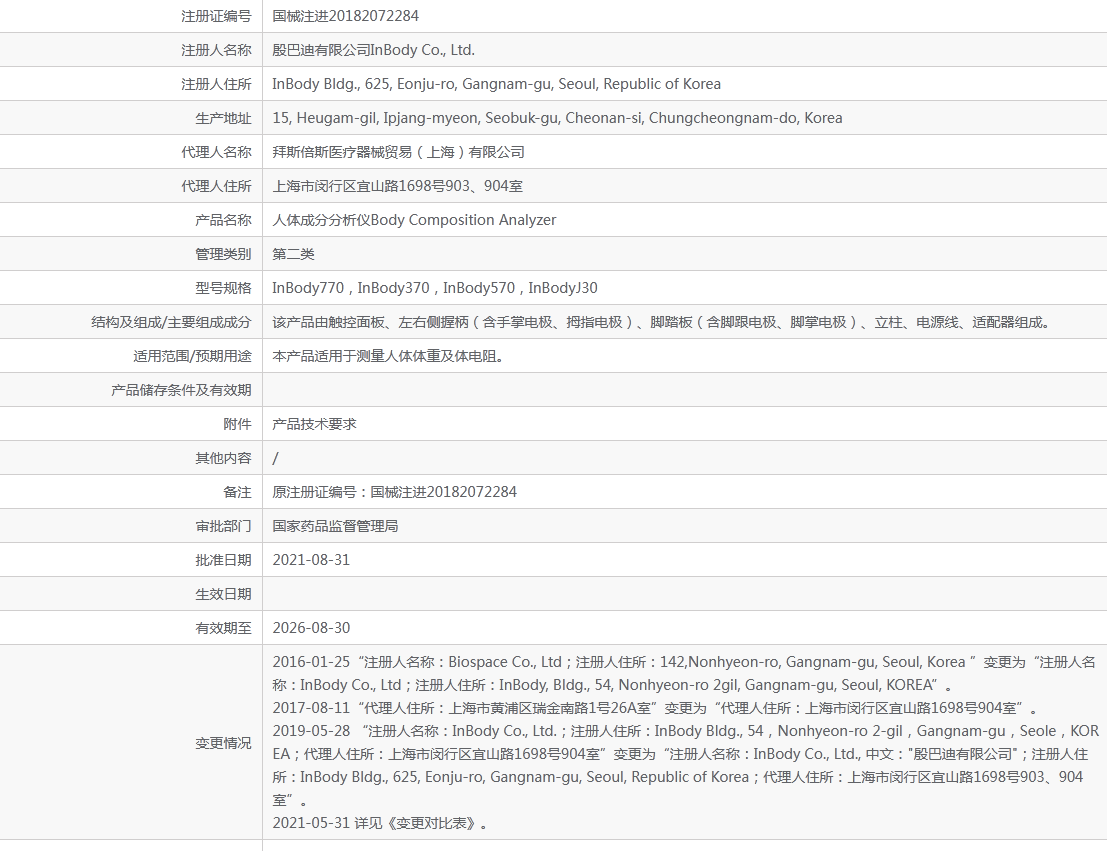Click the 附件 label
This screenshot has width=1107, height=851.
point(237,424)
